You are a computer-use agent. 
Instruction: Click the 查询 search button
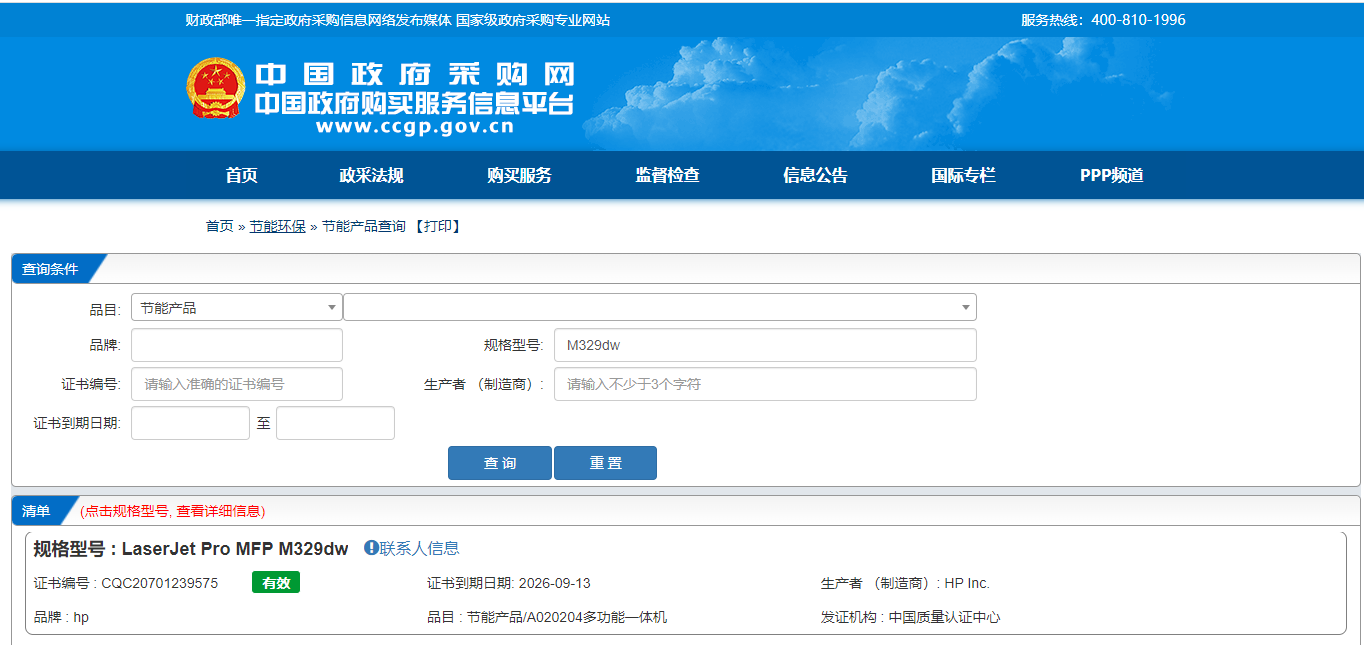coord(499,462)
